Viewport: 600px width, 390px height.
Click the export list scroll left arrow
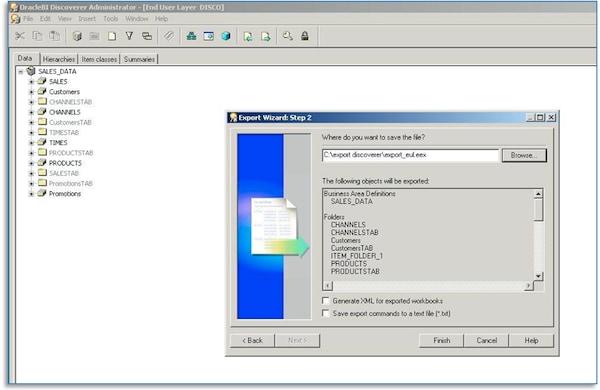[328, 286]
